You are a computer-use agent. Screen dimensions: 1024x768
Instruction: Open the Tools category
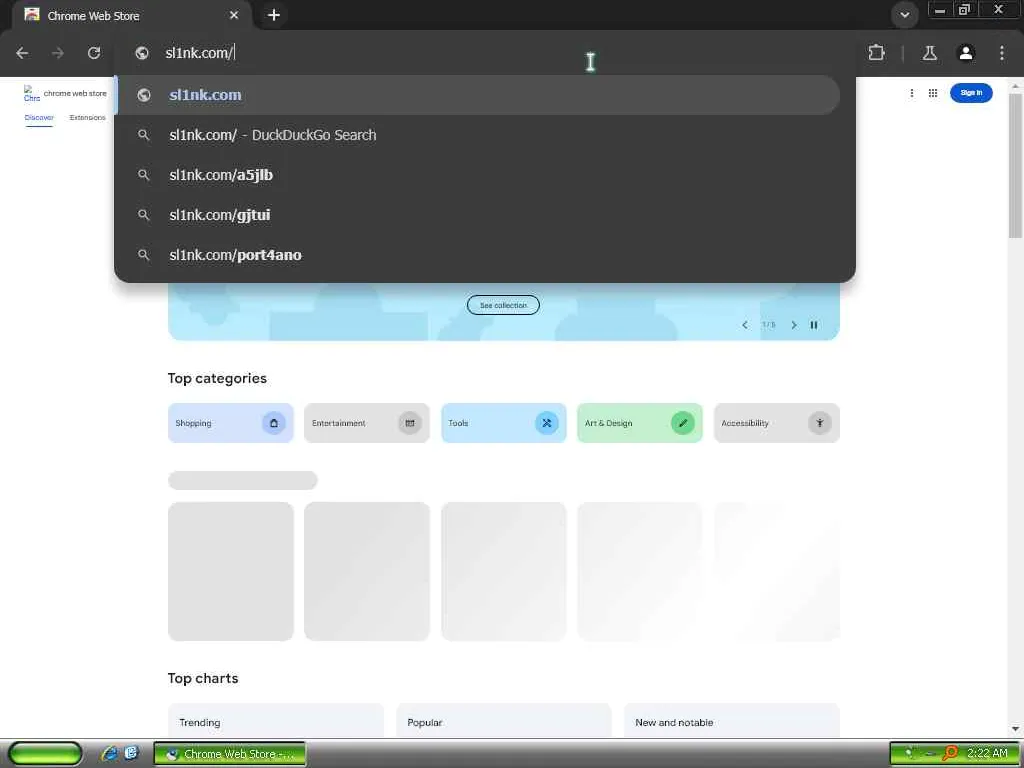[x=504, y=423]
